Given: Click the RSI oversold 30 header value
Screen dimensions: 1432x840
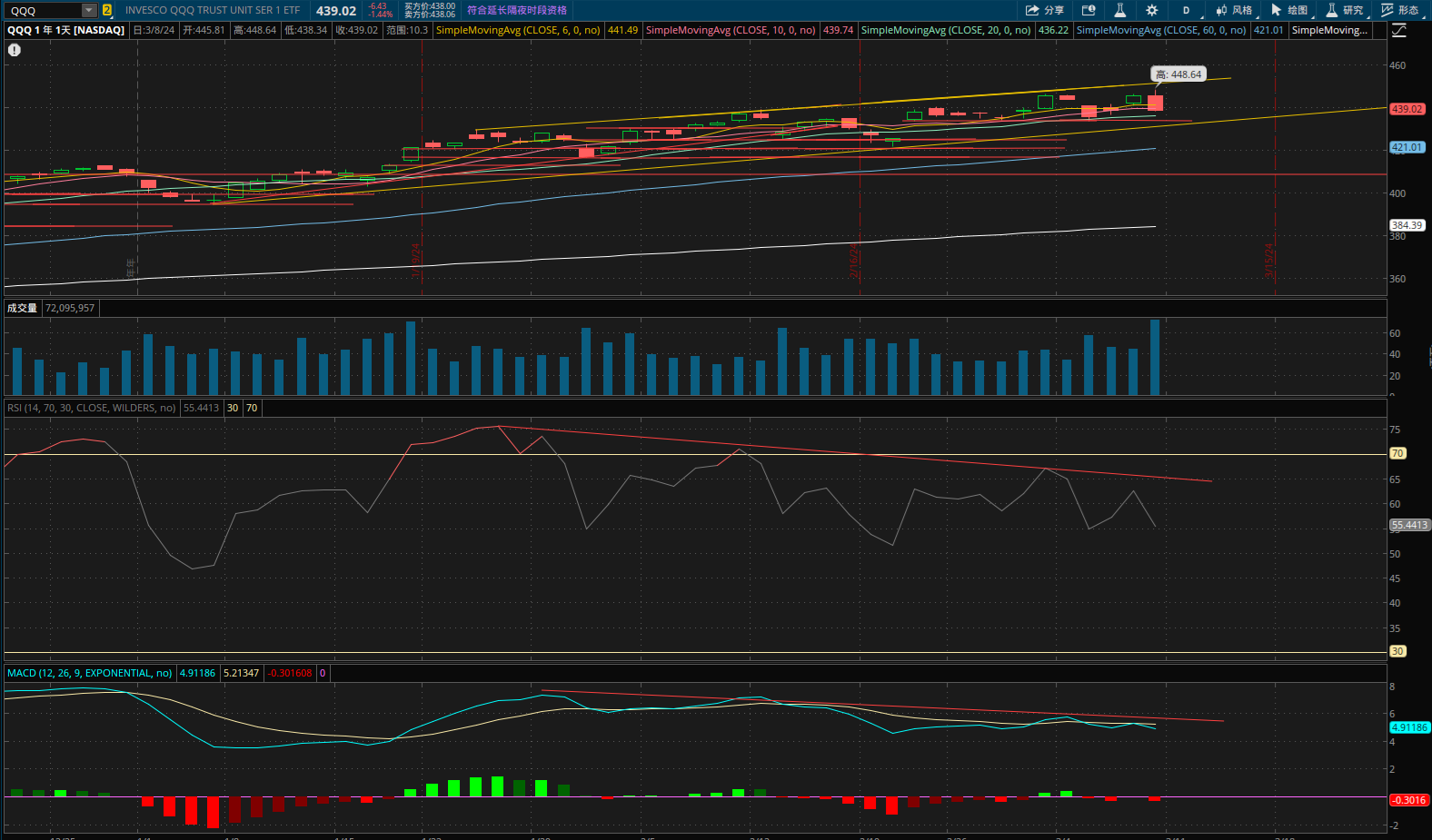Looking at the screenshot, I should (233, 408).
